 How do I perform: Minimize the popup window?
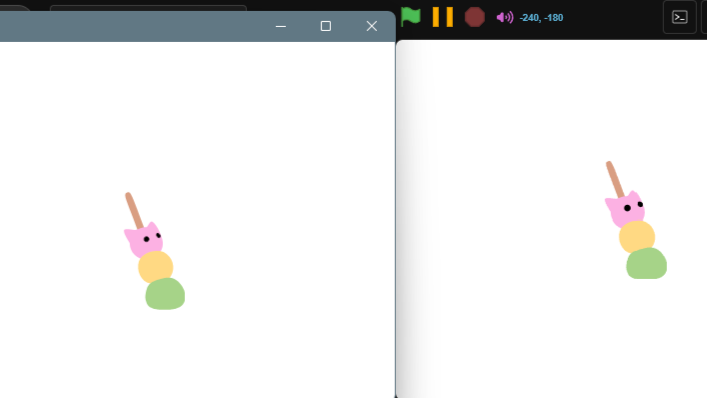coord(281,26)
